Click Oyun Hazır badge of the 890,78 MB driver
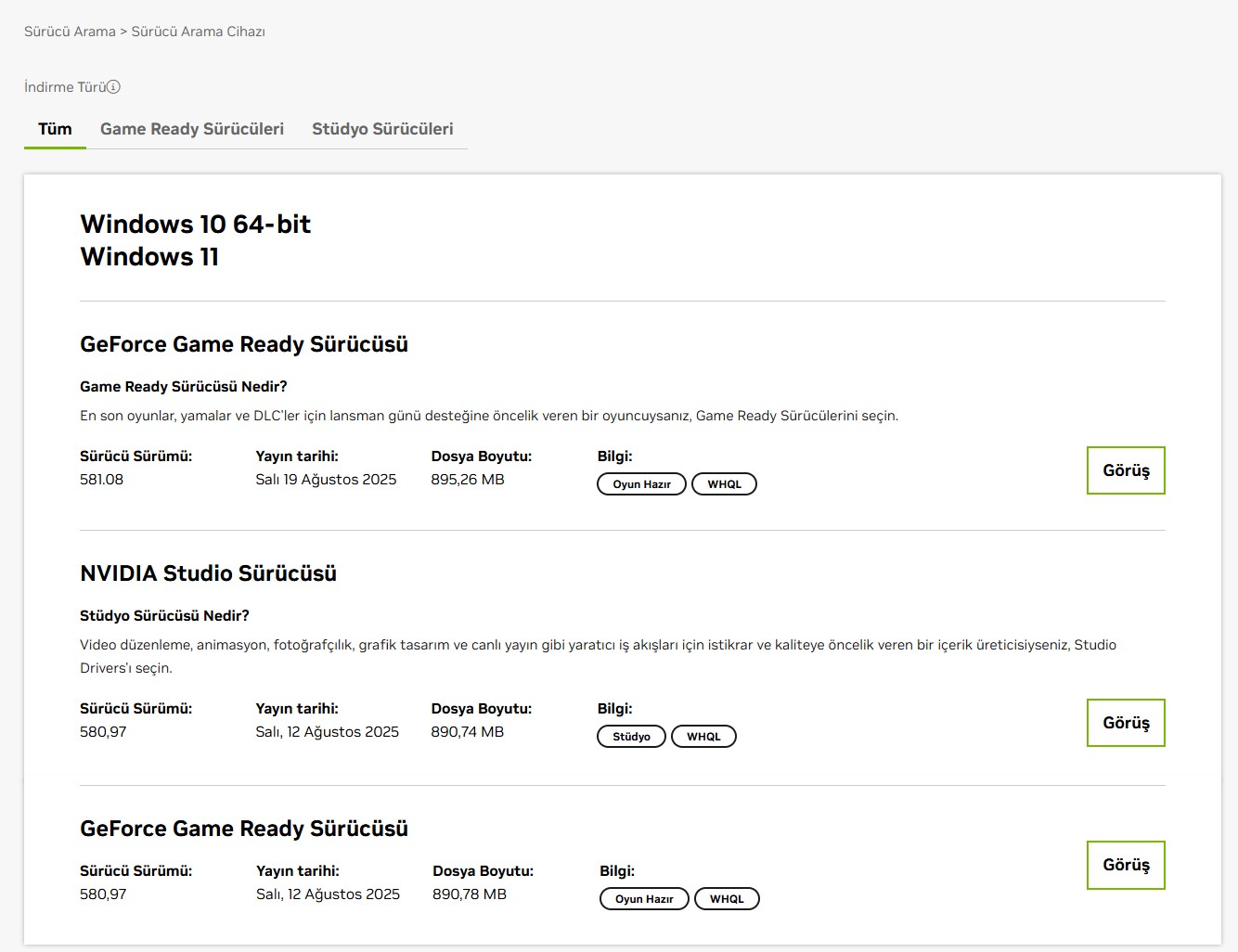Screen dimensions: 1238x952 [644, 899]
